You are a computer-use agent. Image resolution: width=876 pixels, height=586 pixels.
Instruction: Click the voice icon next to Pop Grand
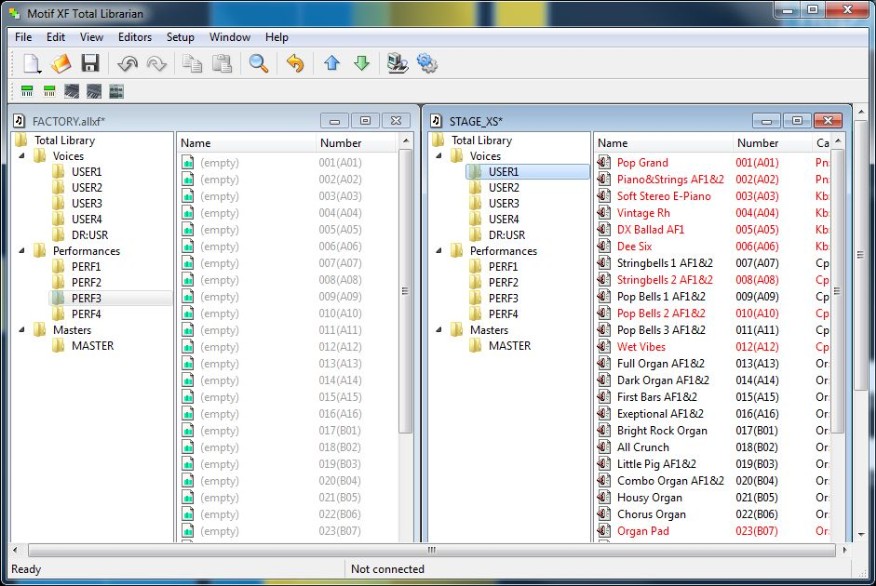pos(603,163)
